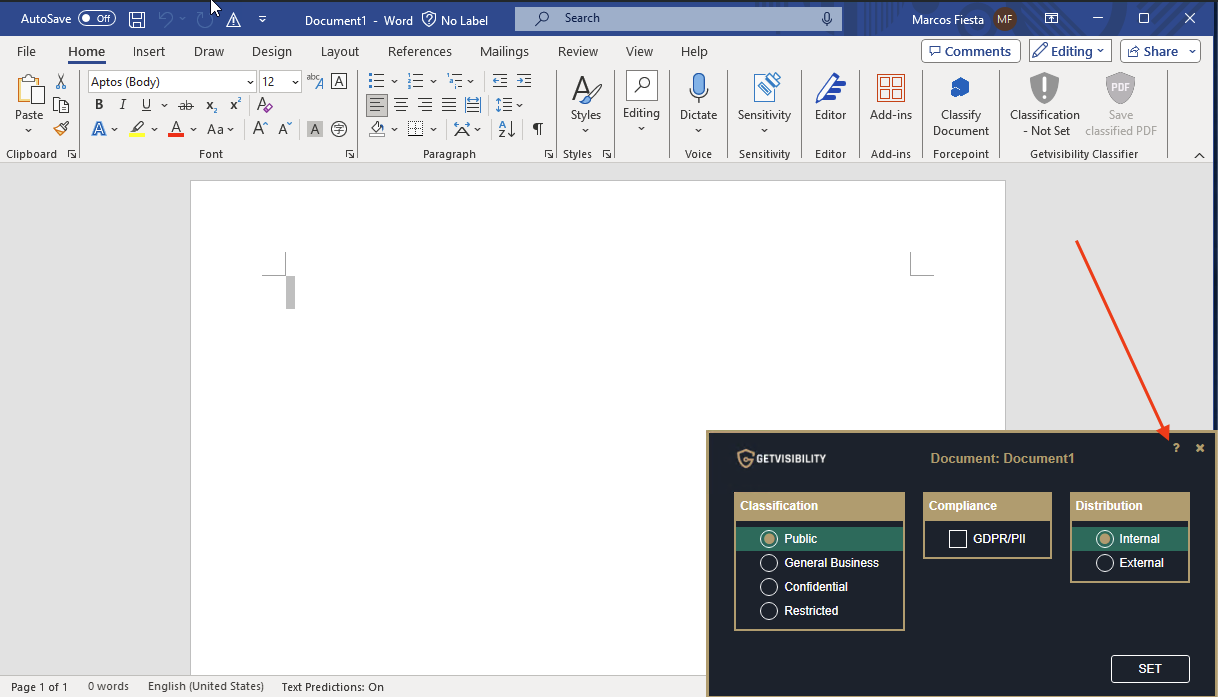This screenshot has width=1218, height=697.
Task: Switch to the Review tab
Action: (578, 51)
